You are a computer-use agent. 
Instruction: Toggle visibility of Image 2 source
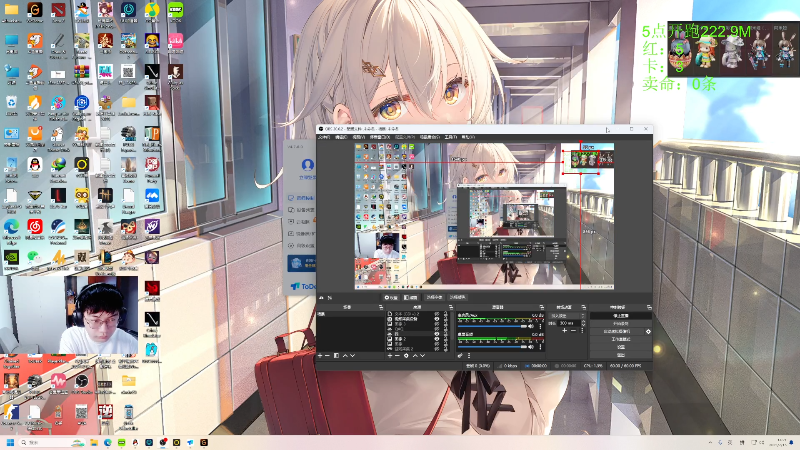coord(437,339)
